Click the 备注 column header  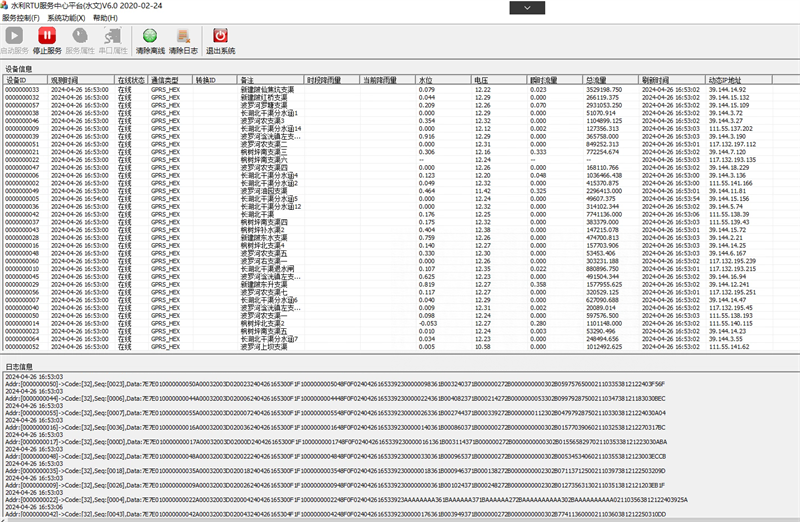(270, 80)
